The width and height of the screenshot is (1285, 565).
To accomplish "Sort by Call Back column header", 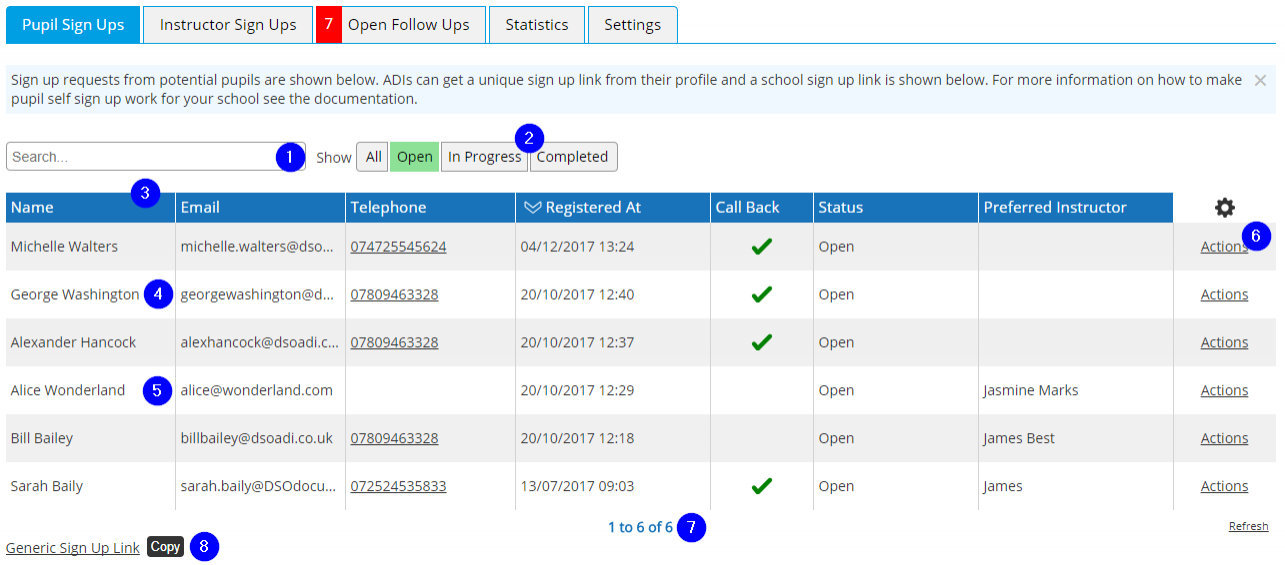I will 761,207.
